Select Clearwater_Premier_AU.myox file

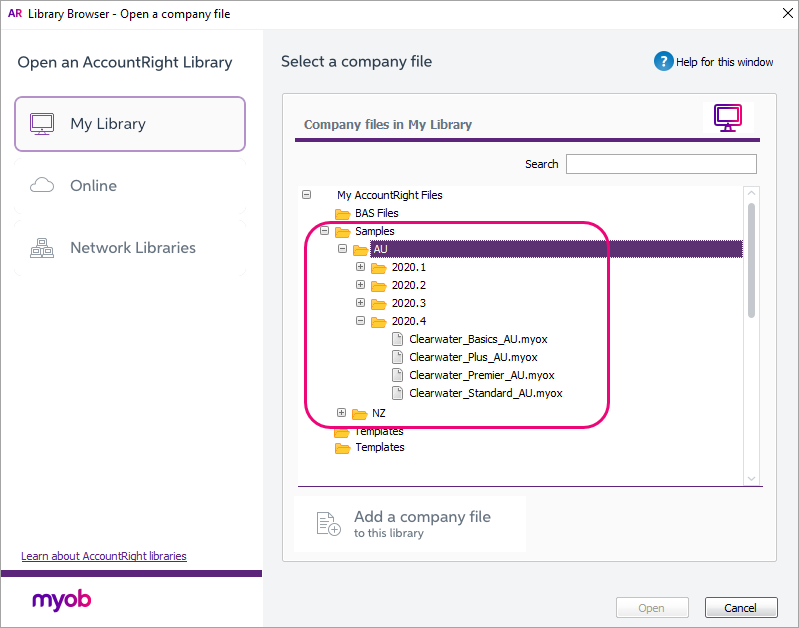(x=481, y=376)
